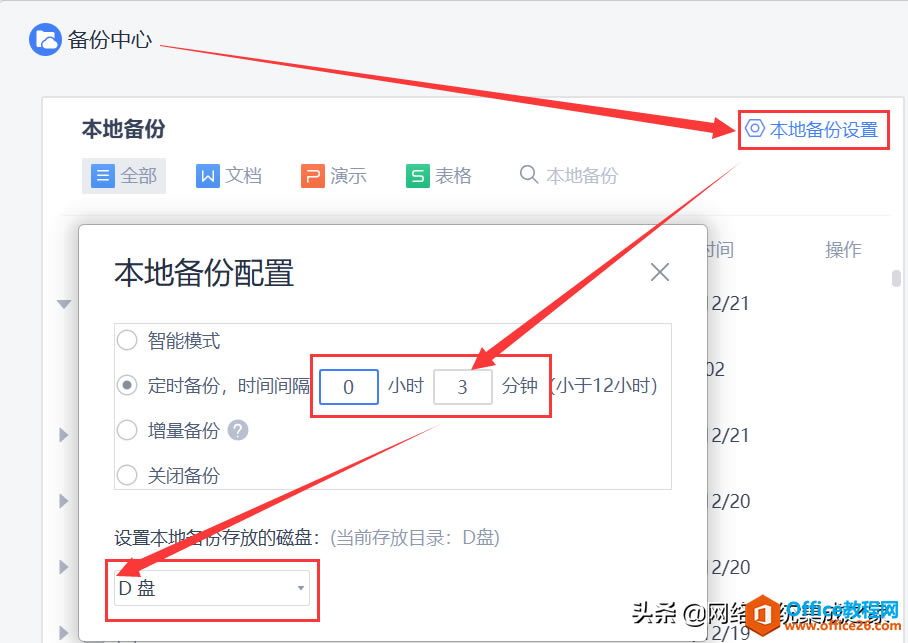Click the minutes interval input box

(x=463, y=386)
